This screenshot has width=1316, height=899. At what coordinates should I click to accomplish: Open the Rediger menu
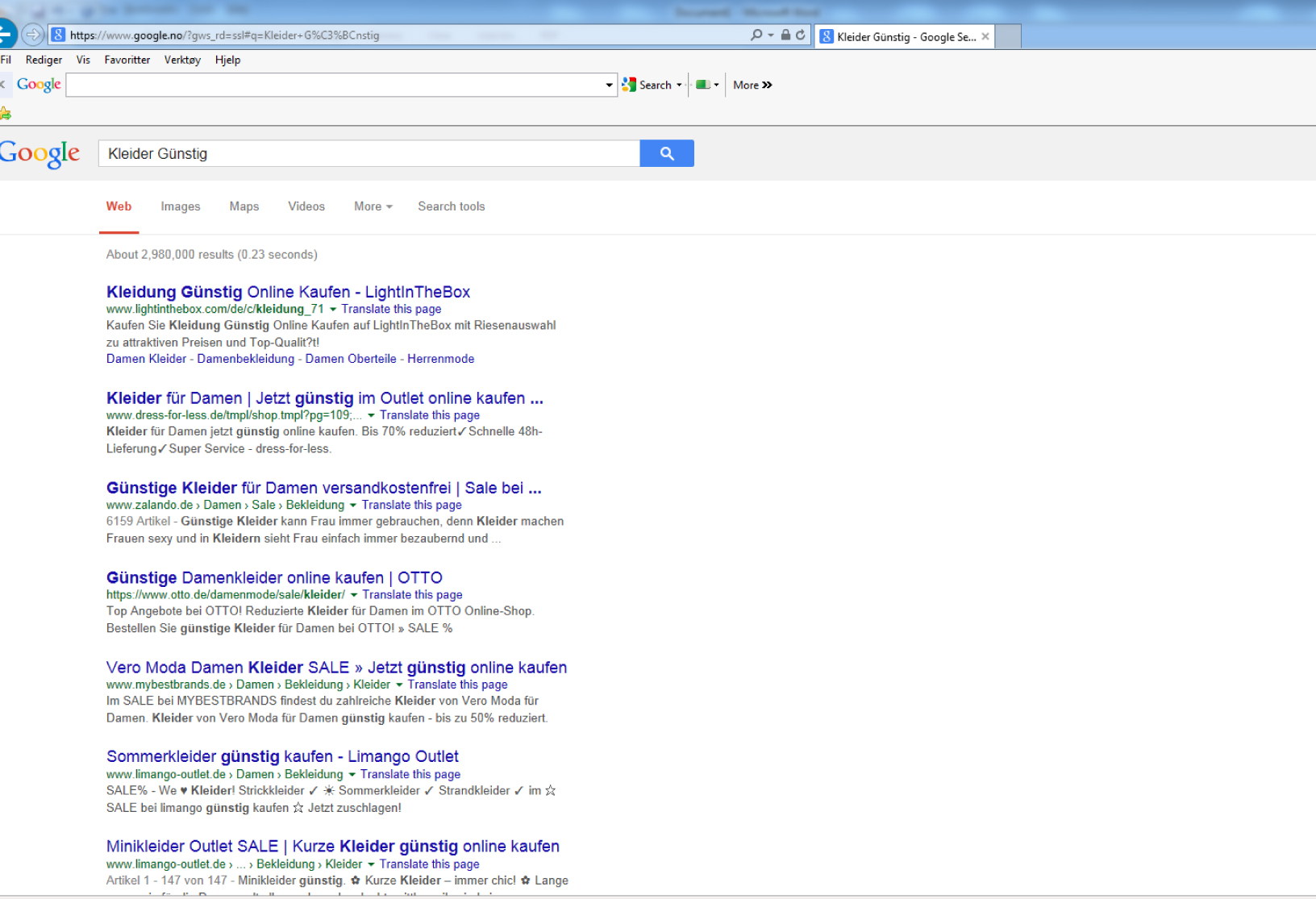[44, 60]
